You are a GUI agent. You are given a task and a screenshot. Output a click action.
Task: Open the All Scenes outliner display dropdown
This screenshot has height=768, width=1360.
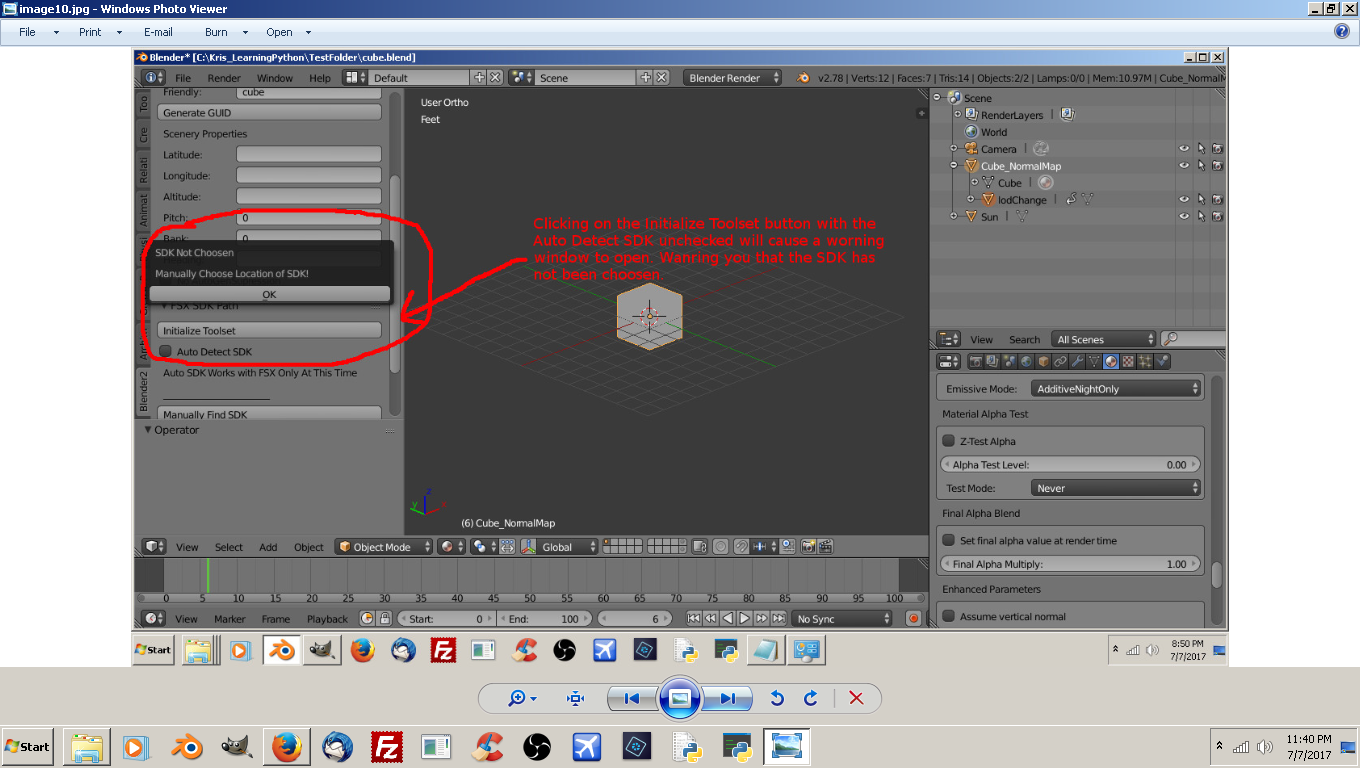[x=1104, y=339]
